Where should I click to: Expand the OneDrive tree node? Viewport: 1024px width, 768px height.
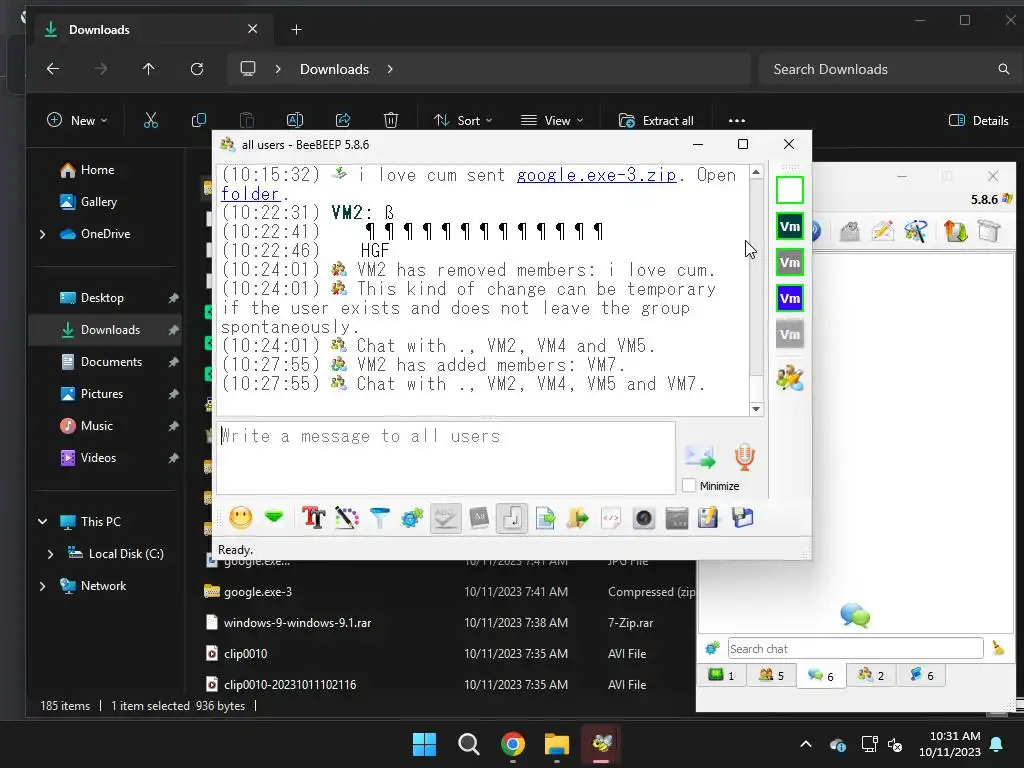42,234
